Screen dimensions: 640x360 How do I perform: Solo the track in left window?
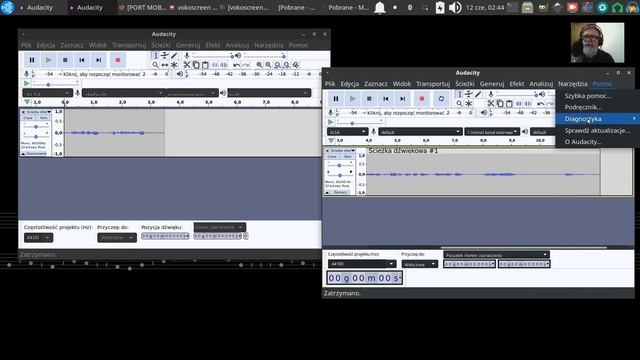(x=43, y=118)
